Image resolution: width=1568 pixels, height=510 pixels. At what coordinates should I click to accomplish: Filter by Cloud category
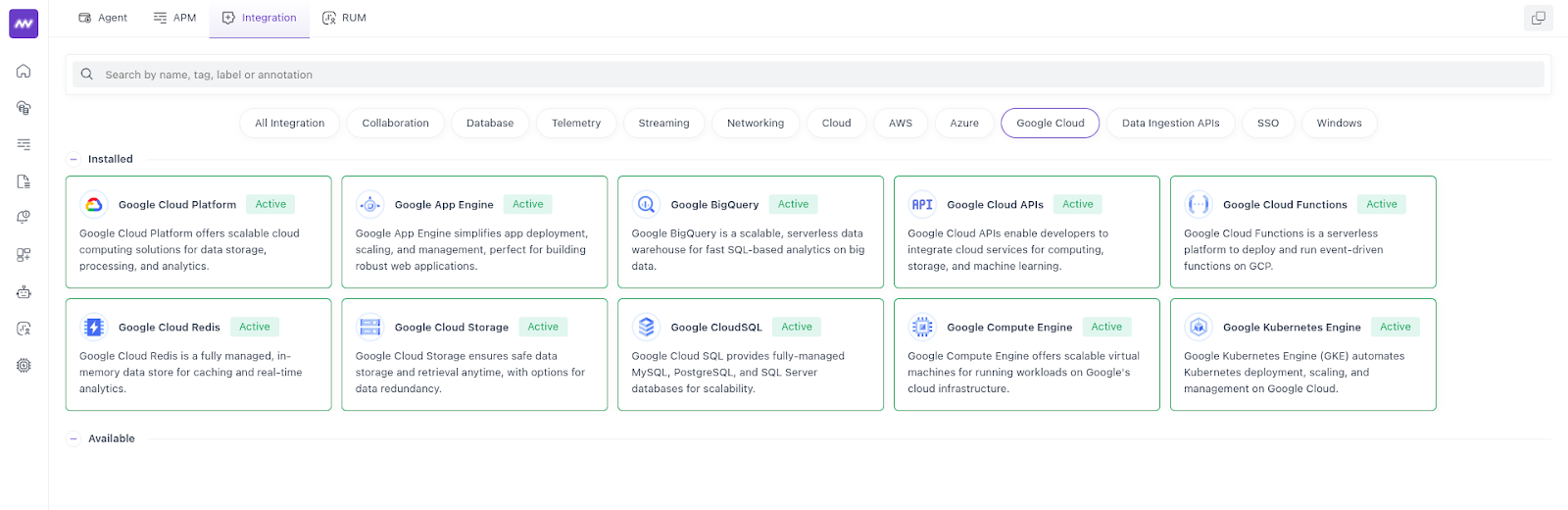pyautogui.click(x=837, y=124)
